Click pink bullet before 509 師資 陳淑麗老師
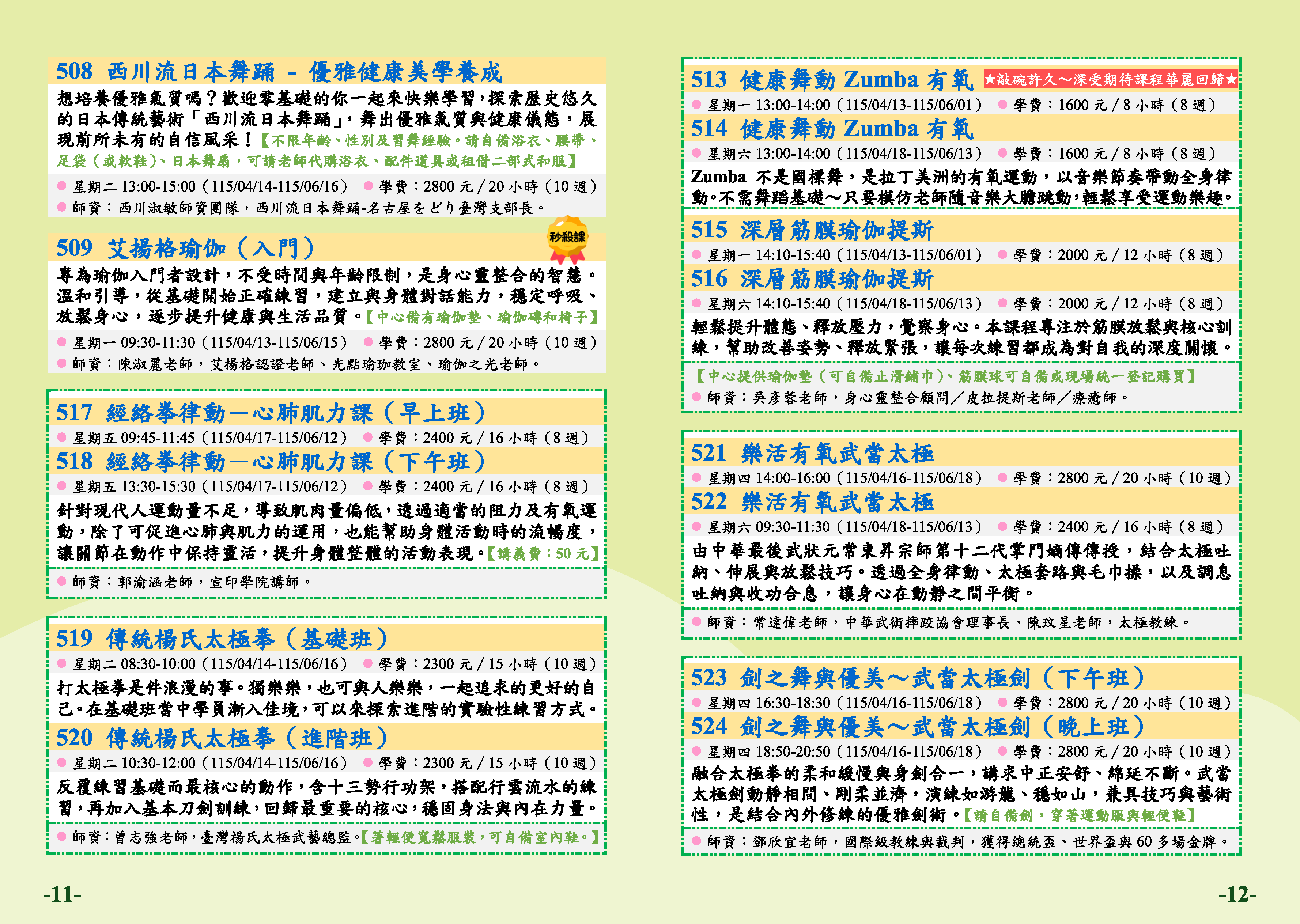The height and width of the screenshot is (924, 1300). pyautogui.click(x=62, y=364)
